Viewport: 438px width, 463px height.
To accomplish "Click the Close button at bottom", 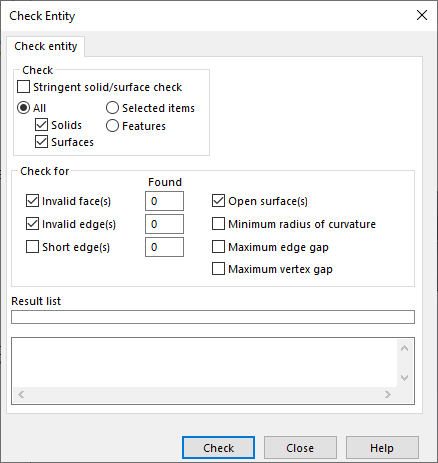I will click(x=300, y=448).
